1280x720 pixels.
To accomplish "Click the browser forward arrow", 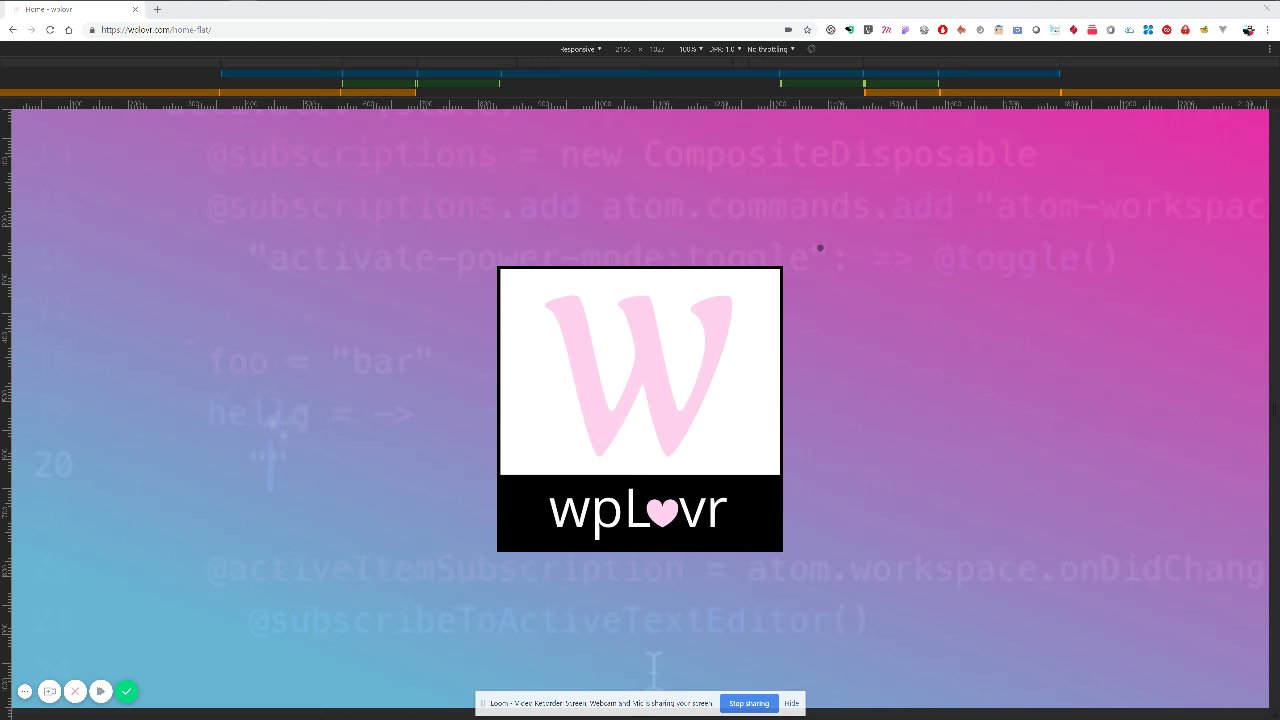I will pos(32,30).
